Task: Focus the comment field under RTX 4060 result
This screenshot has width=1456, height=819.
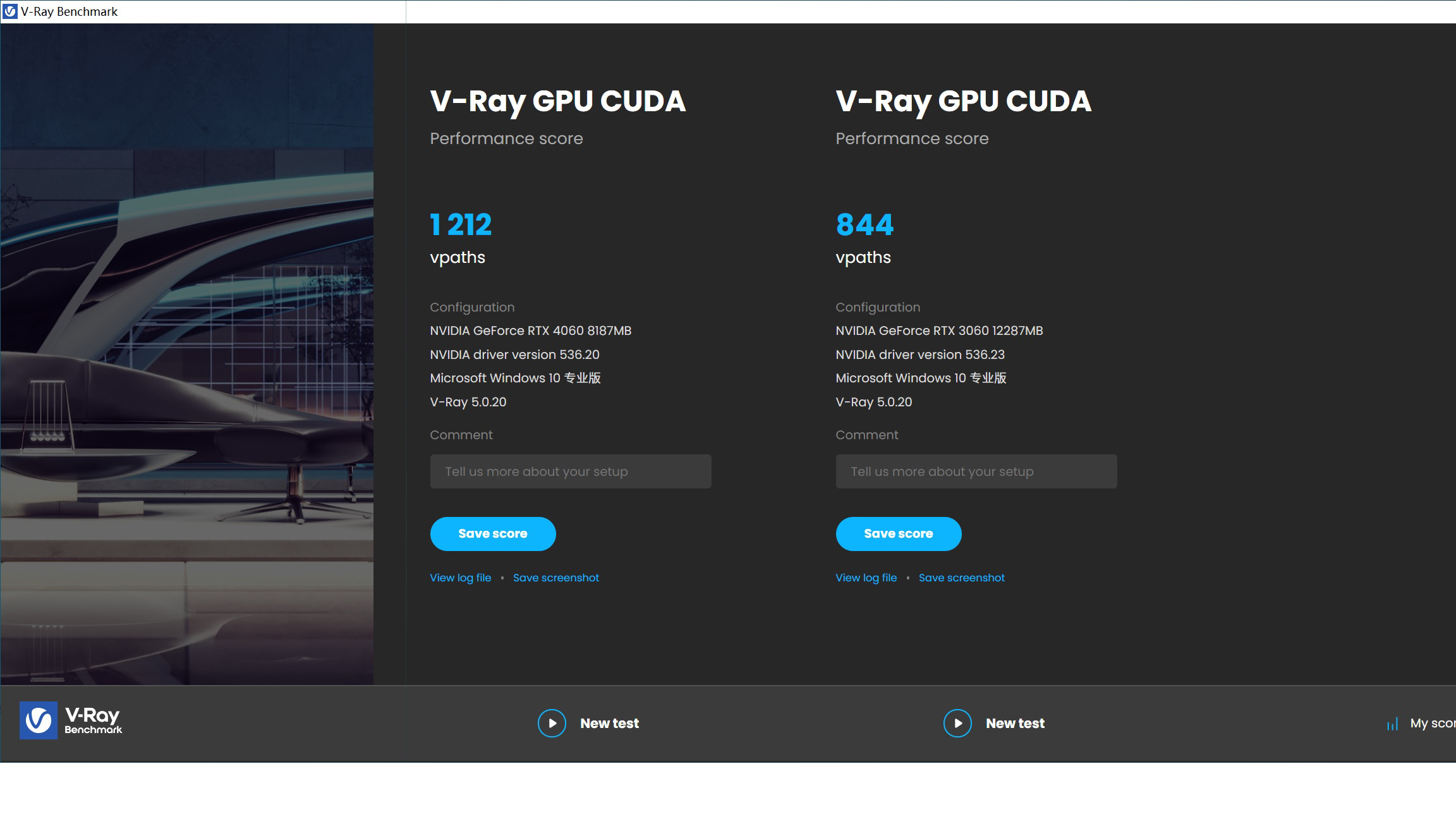Action: coord(571,471)
